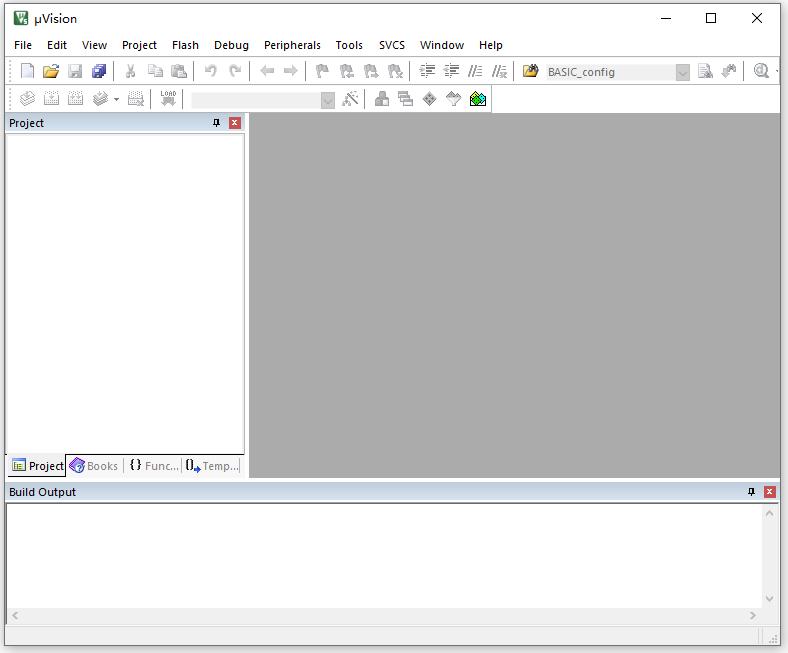Toggle the Build Output panel pin
The image size is (788, 653).
[x=752, y=492]
